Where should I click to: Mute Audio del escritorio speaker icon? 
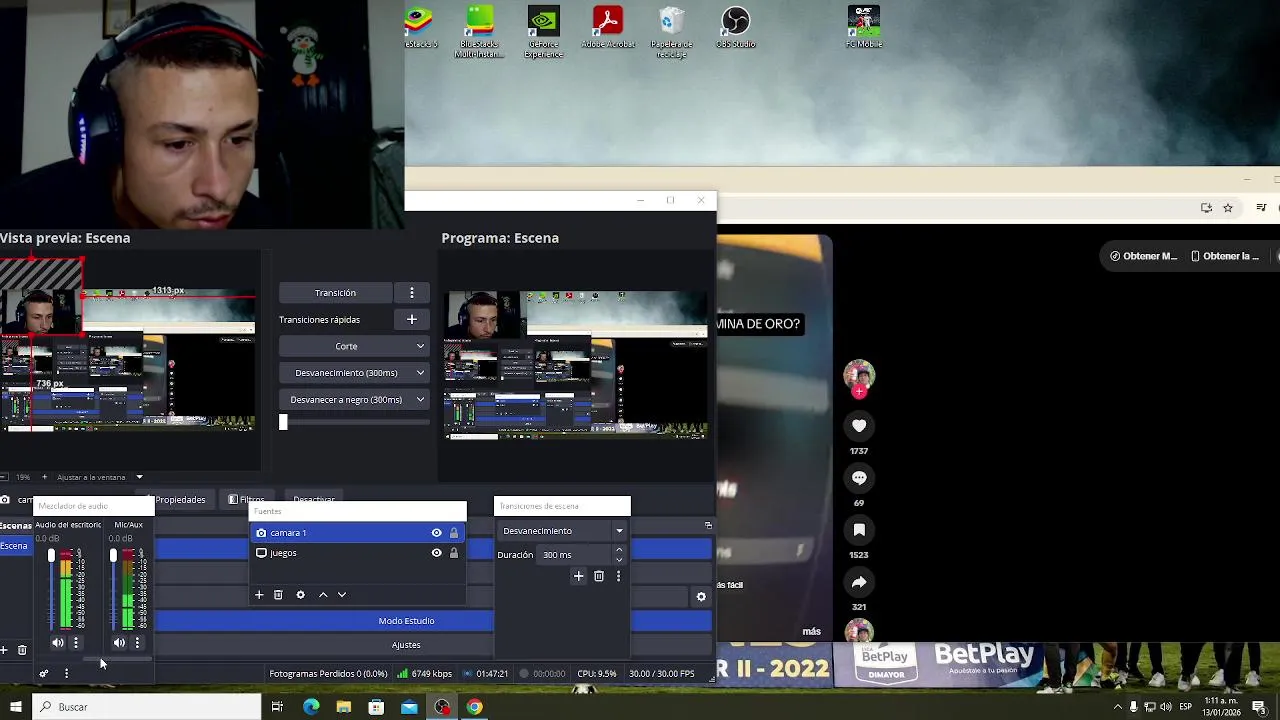[57, 643]
